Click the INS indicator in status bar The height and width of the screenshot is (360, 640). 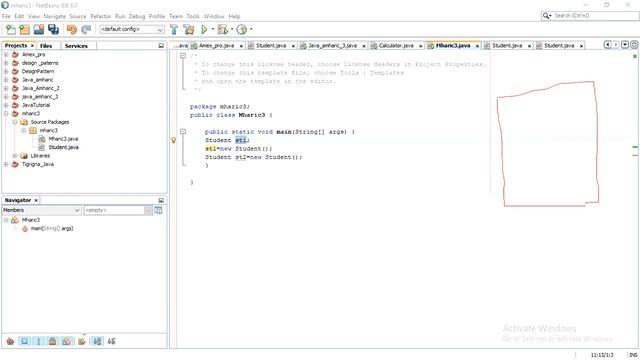click(x=633, y=355)
